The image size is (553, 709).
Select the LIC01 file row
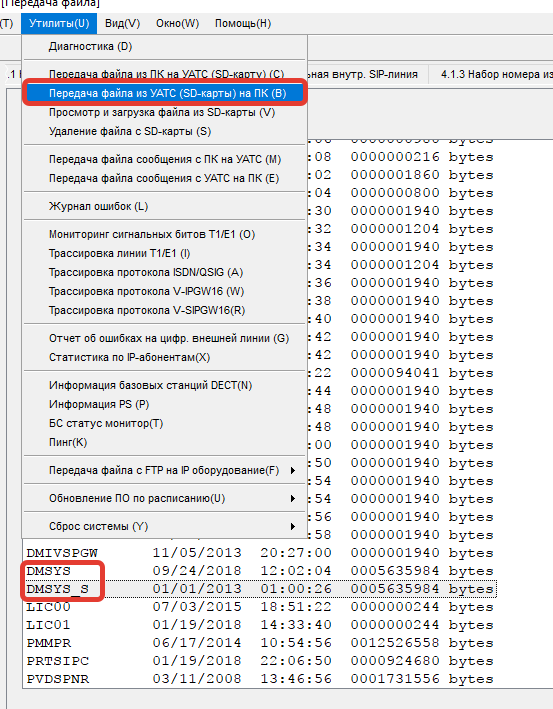tap(260, 625)
